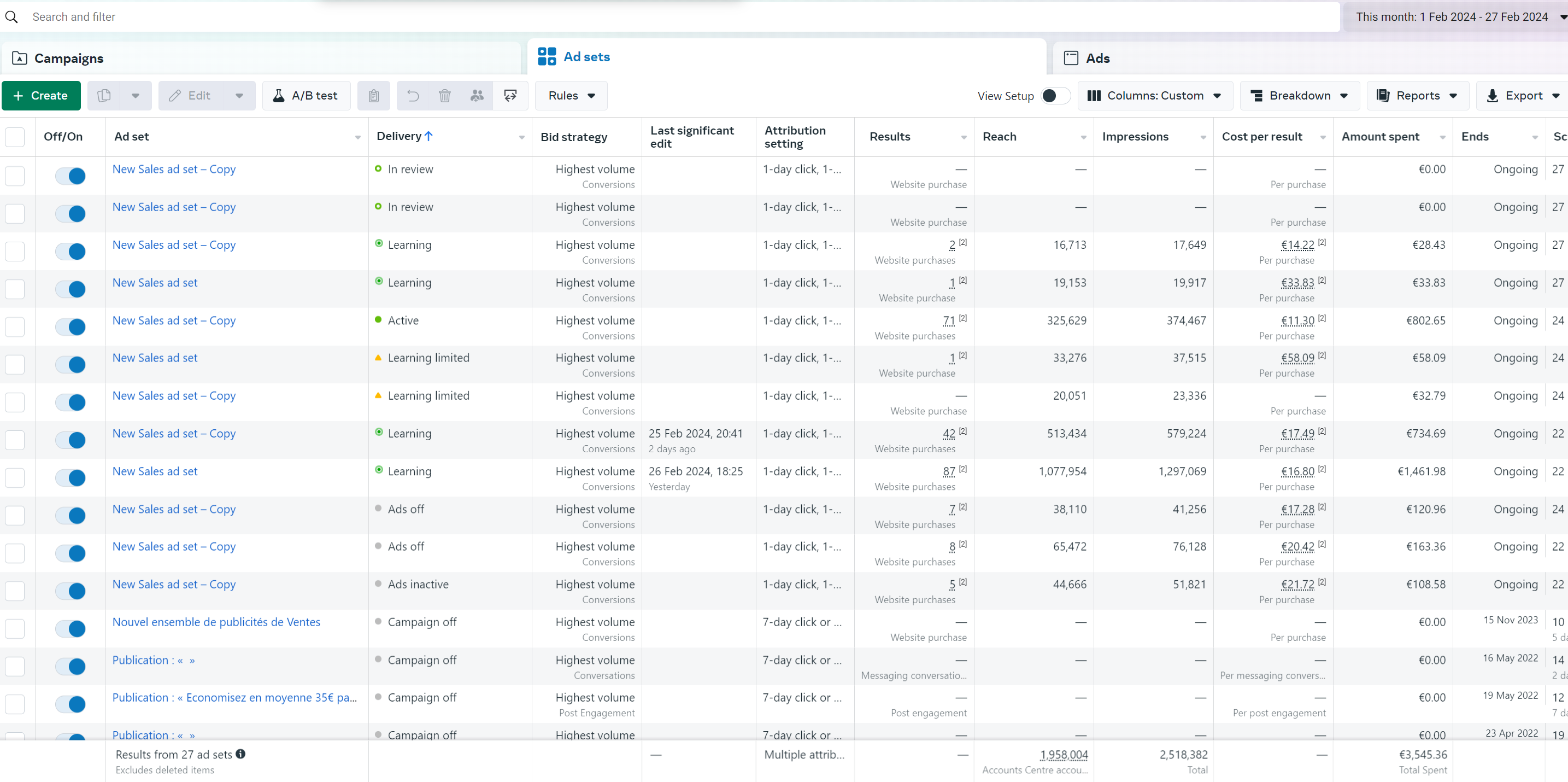This screenshot has width=1568, height=782.
Task: Click the audience people icon
Action: click(x=477, y=96)
